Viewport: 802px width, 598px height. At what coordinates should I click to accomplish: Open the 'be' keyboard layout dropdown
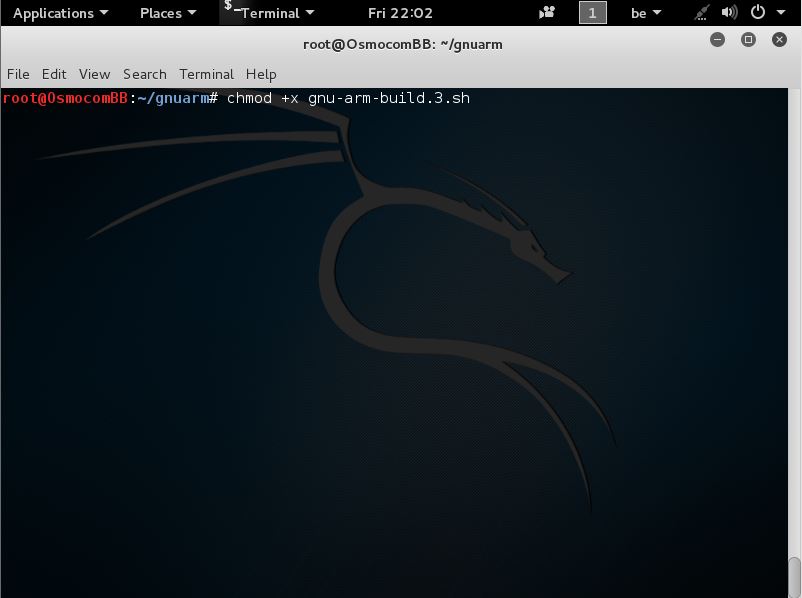645,13
